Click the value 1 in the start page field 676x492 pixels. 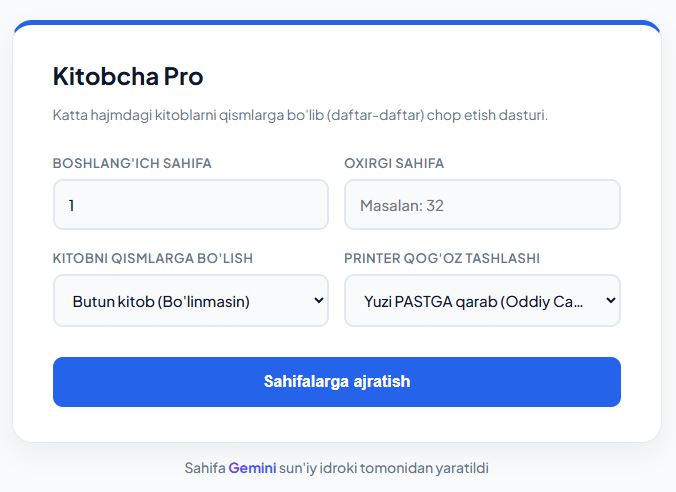[72, 205]
